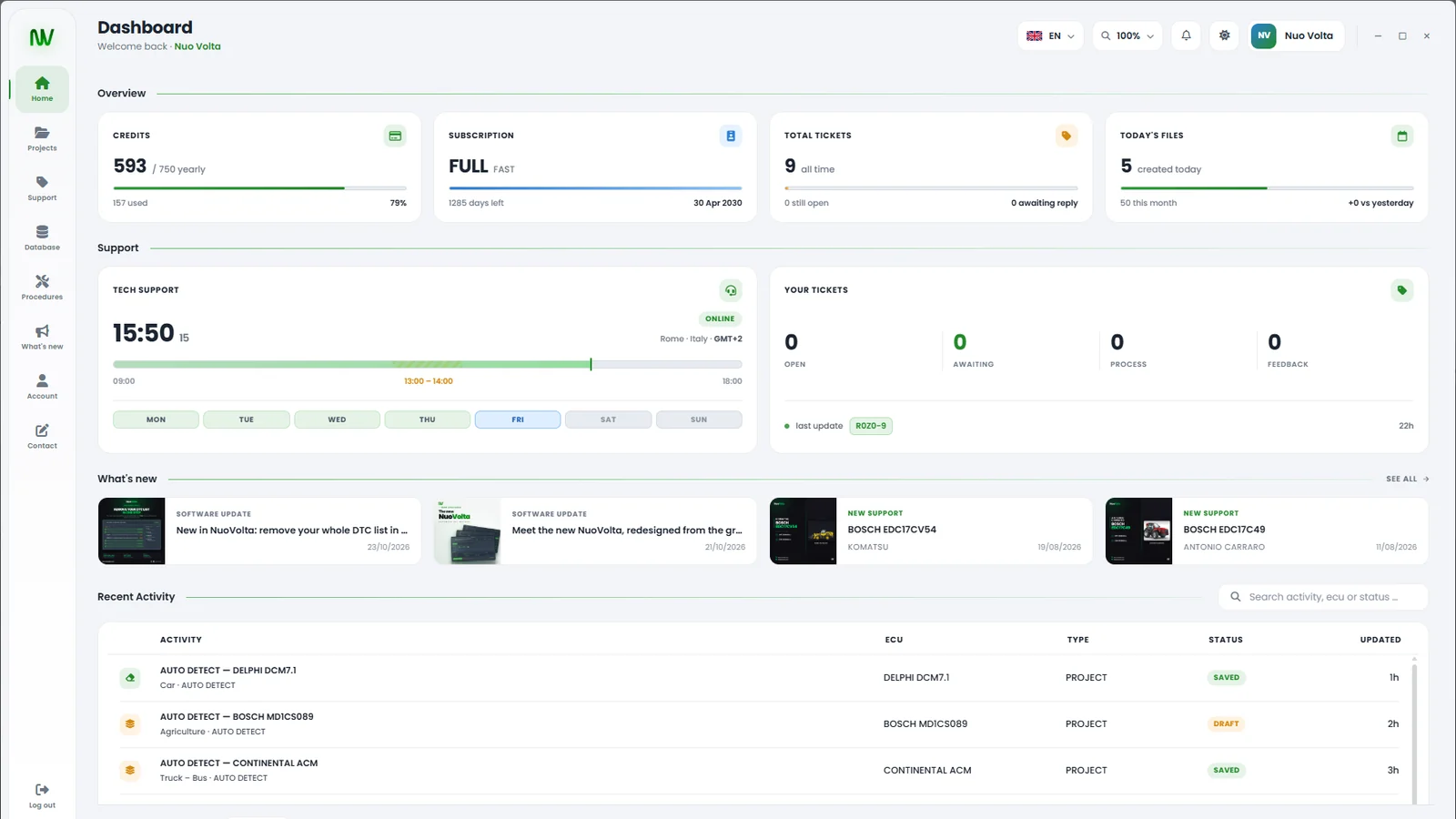Screen dimensions: 1456x819
Task: Select the THU day tab
Action: [x=428, y=420]
